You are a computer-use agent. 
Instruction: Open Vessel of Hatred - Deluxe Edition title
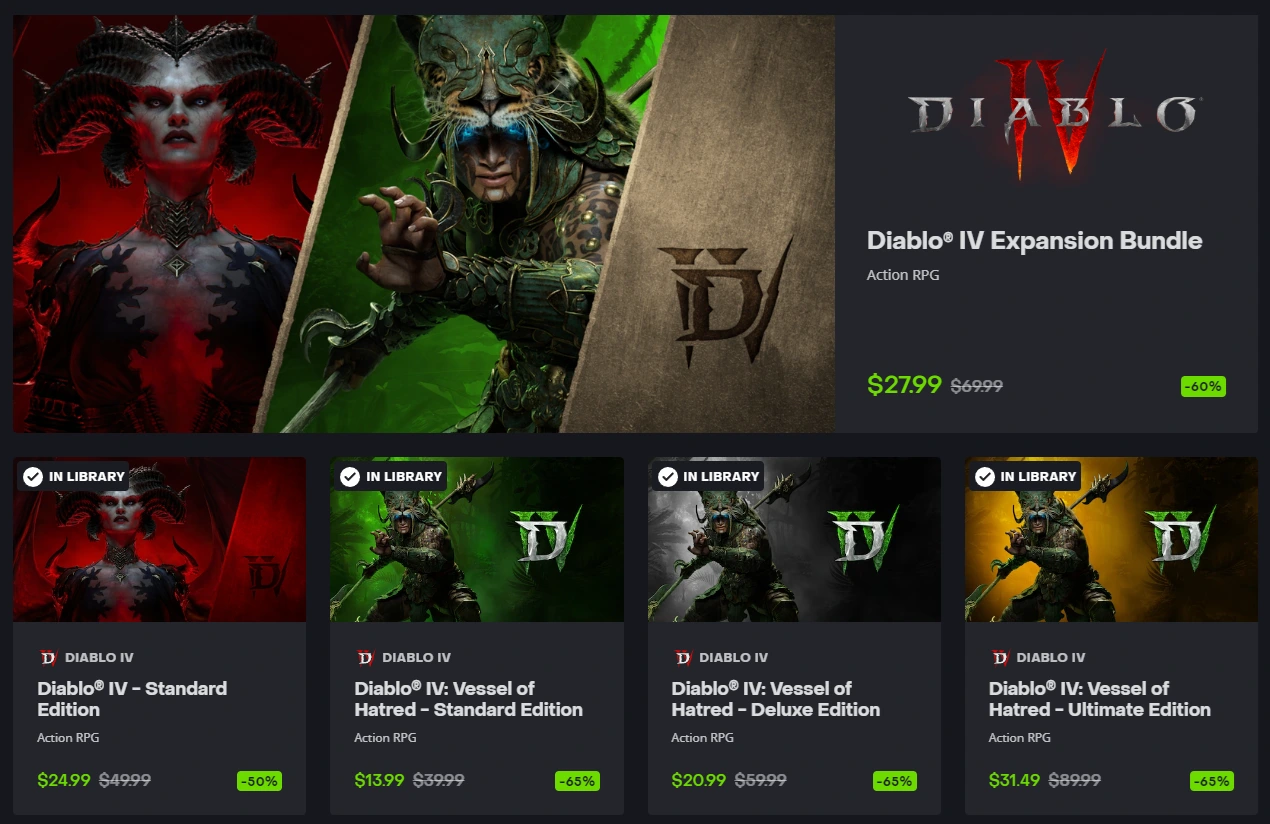tap(775, 699)
